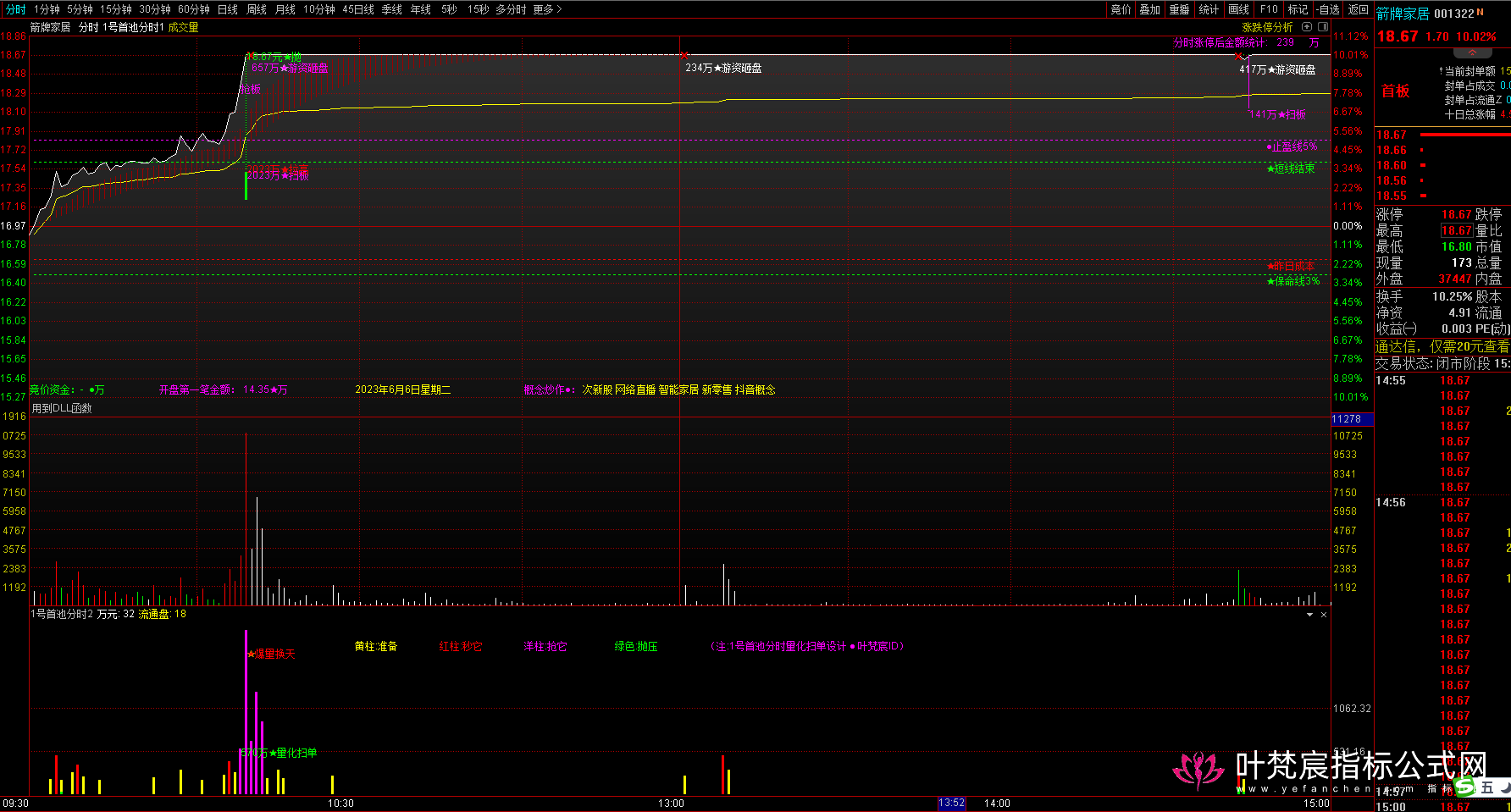Switch to 30分钟 chart tab
This screenshot has height=812, width=1511.
(x=155, y=9)
